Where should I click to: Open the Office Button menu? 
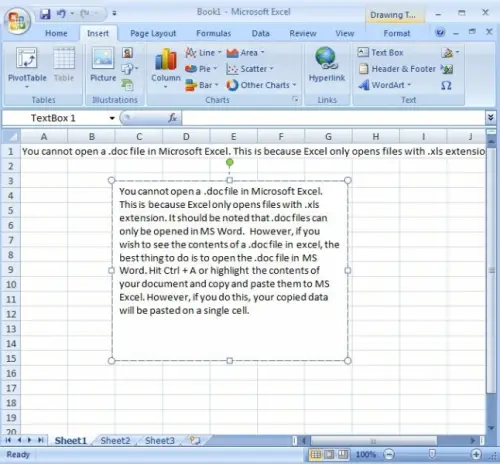coord(17,21)
